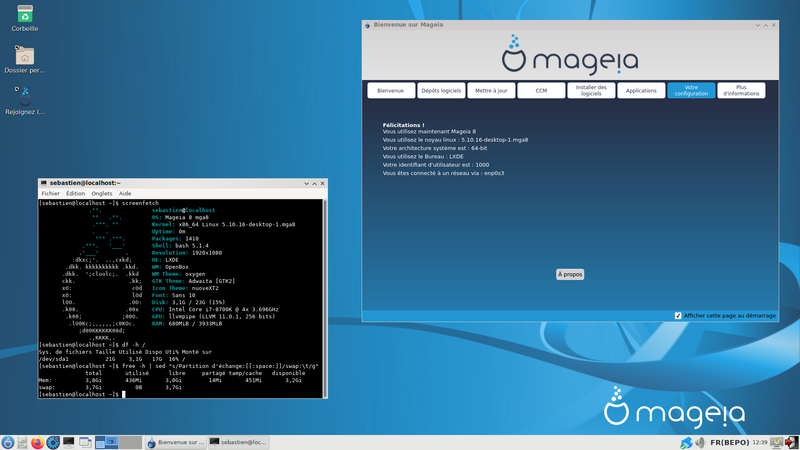Open the Aide menu in the terminal
The width and height of the screenshot is (800, 450).
125,193
